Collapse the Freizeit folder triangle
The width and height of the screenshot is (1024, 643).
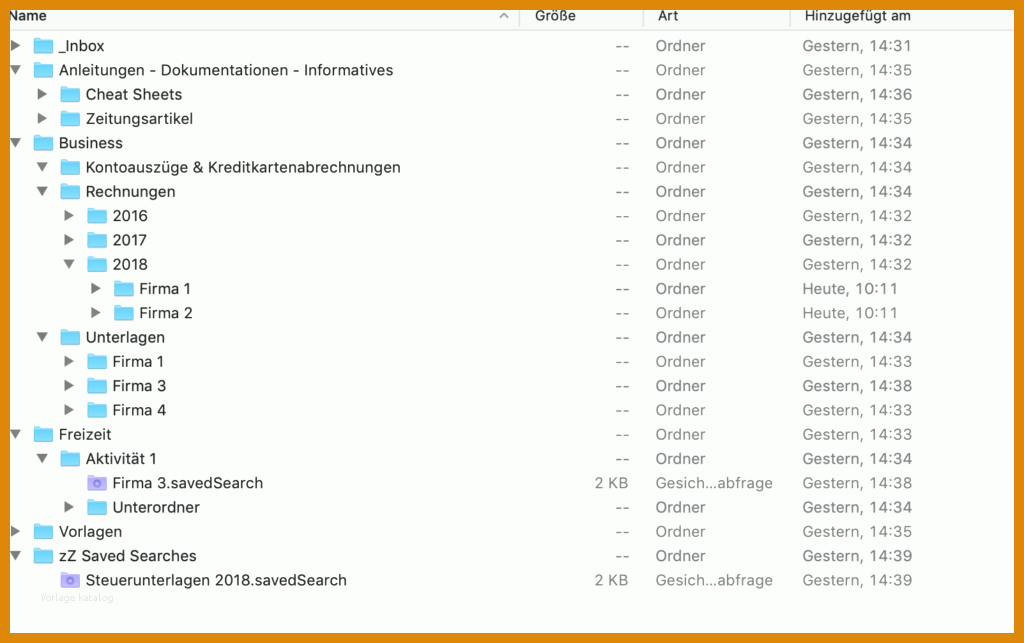coord(16,434)
